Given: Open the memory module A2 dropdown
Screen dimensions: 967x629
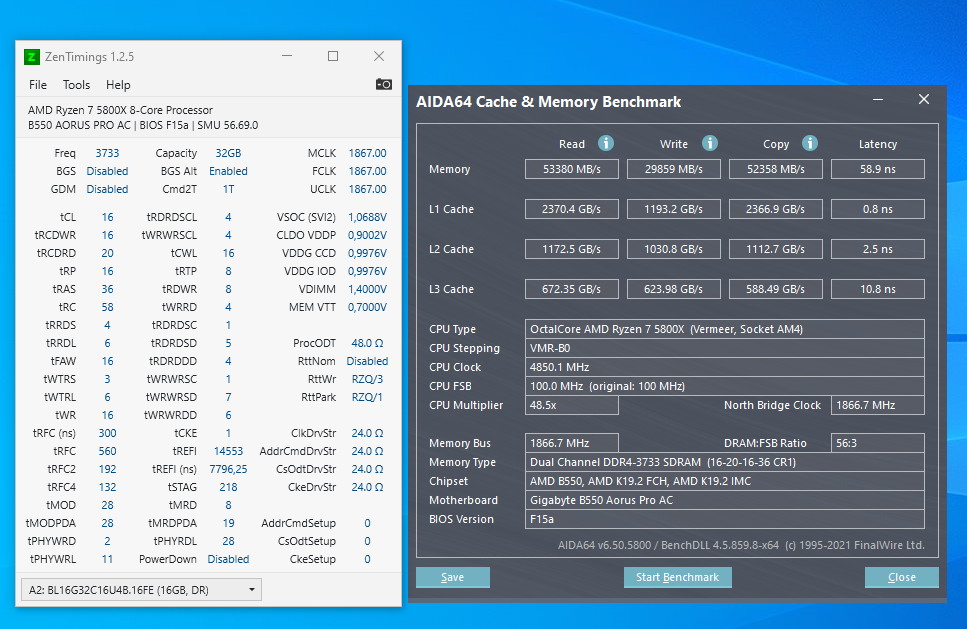Looking at the screenshot, I should (141, 590).
